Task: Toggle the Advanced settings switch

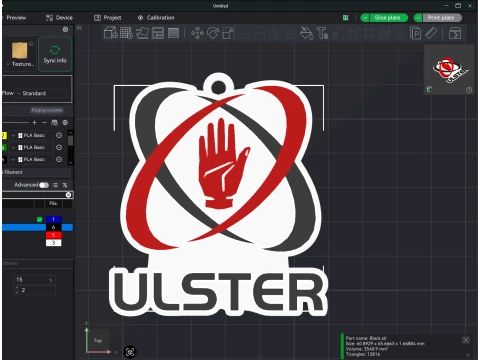Action: click(x=44, y=185)
